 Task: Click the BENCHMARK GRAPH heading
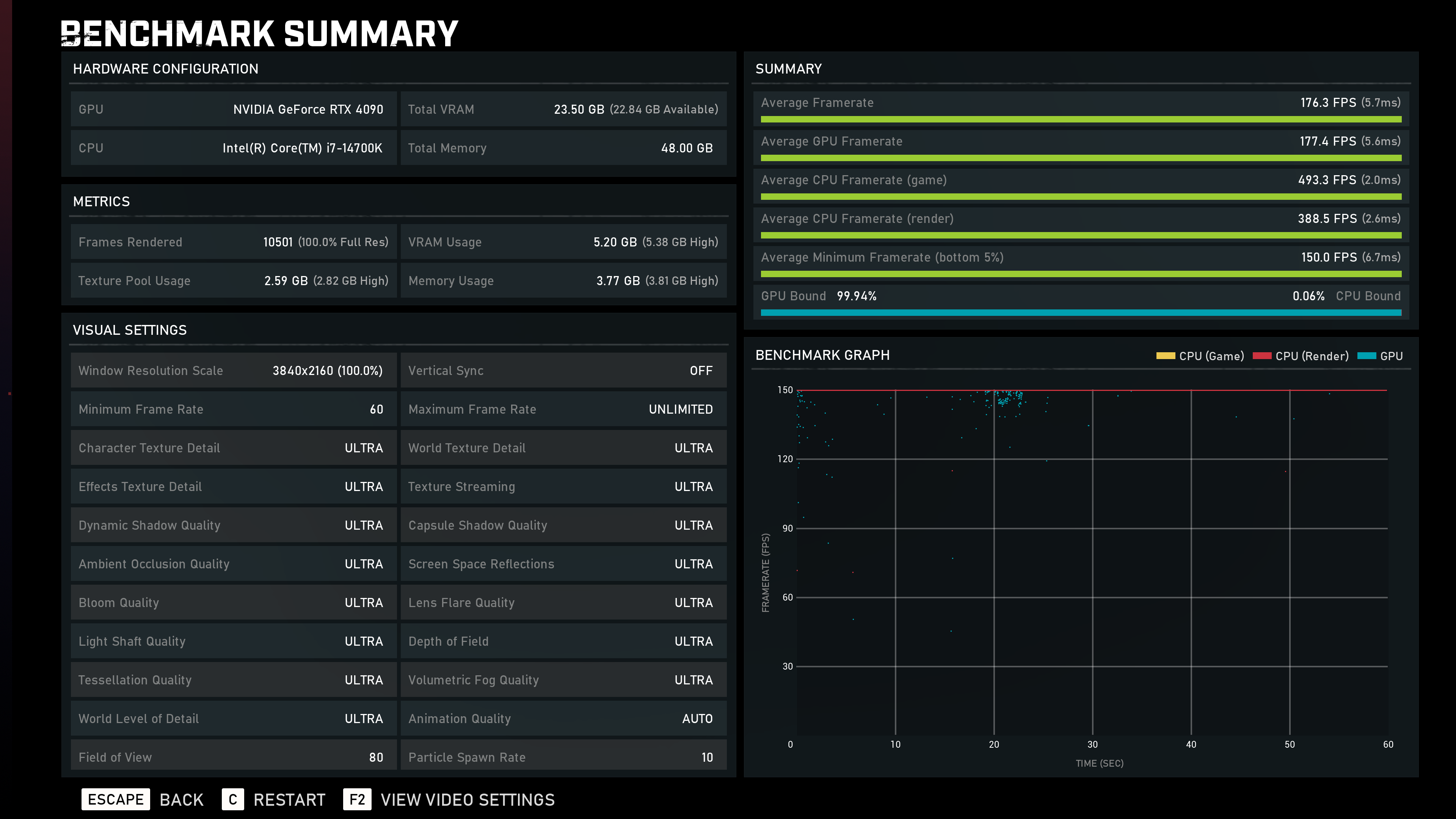click(x=822, y=355)
